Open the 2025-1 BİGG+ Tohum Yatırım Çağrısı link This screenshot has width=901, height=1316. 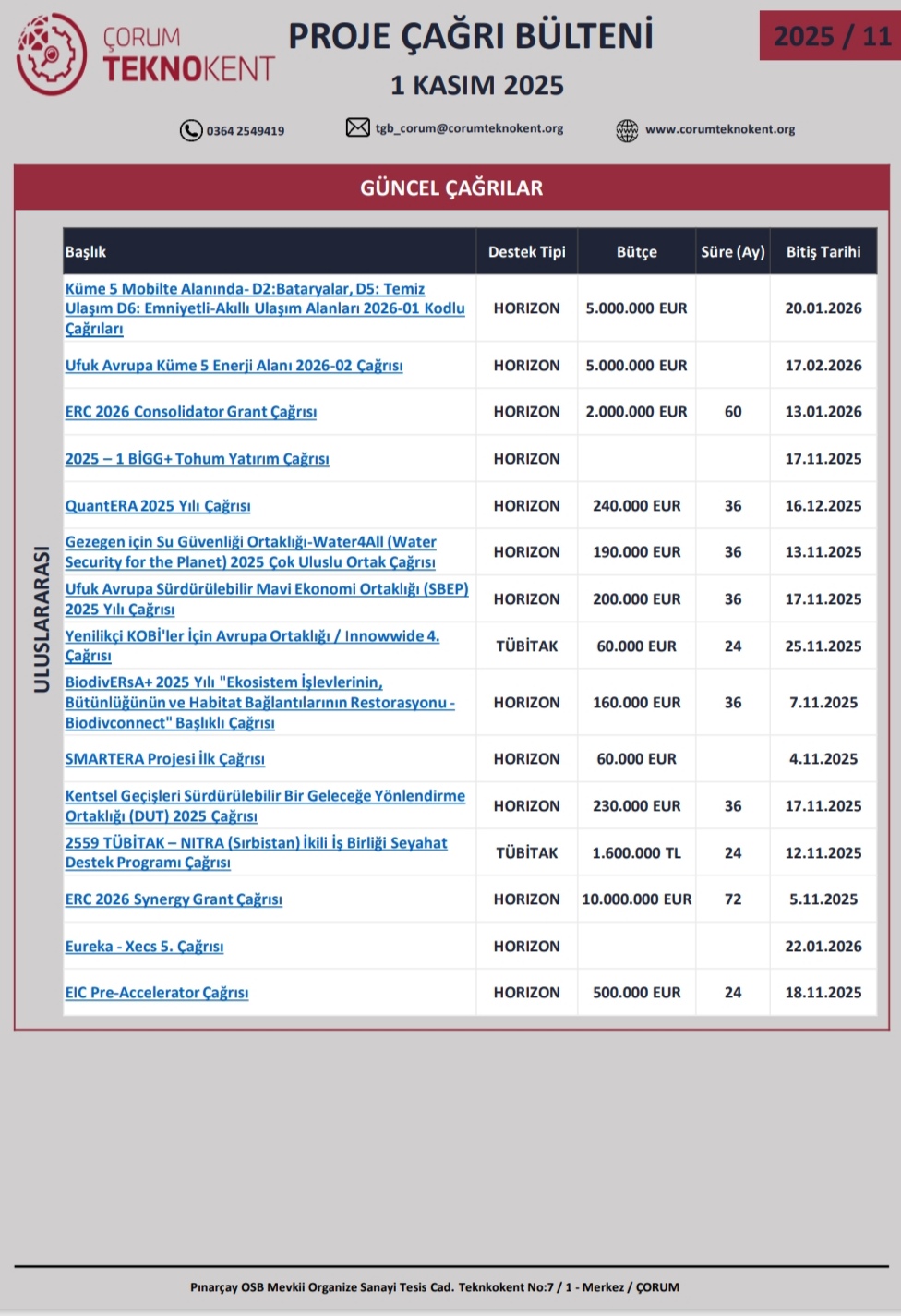tap(197, 459)
